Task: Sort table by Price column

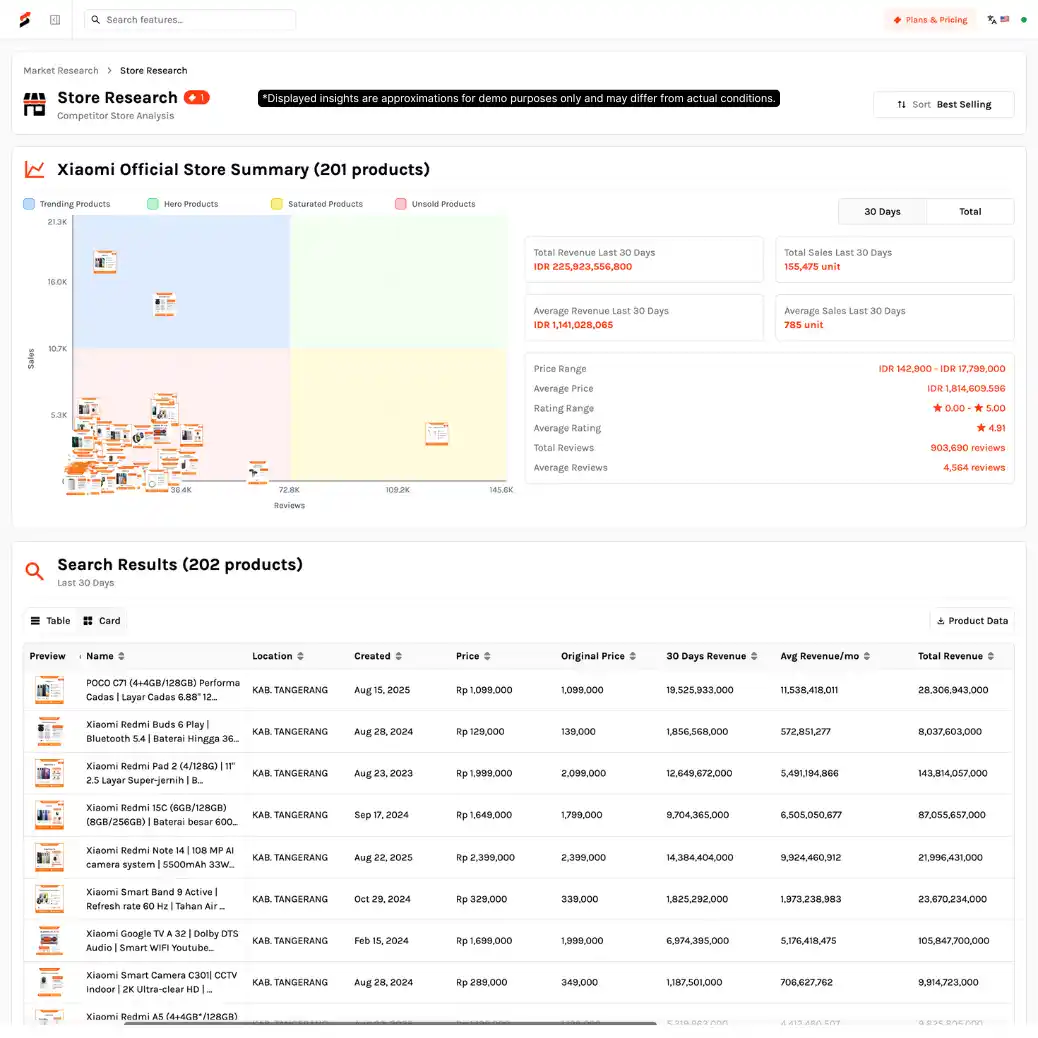Action: pyautogui.click(x=473, y=657)
